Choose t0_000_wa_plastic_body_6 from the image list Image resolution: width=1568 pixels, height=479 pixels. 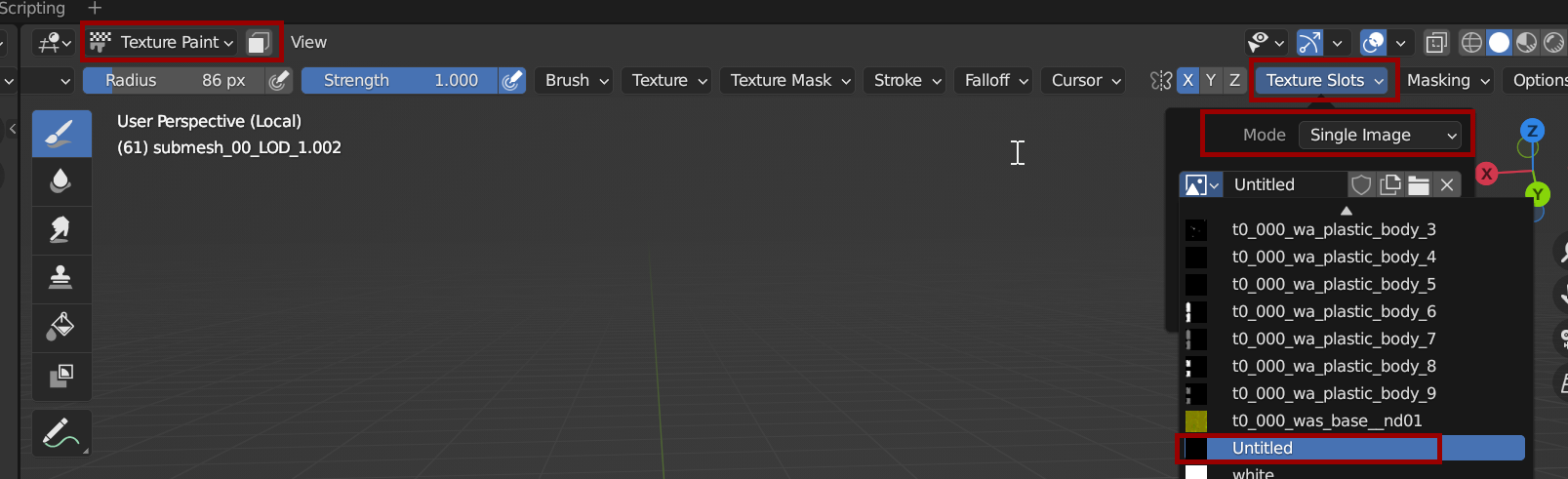[x=1333, y=311]
